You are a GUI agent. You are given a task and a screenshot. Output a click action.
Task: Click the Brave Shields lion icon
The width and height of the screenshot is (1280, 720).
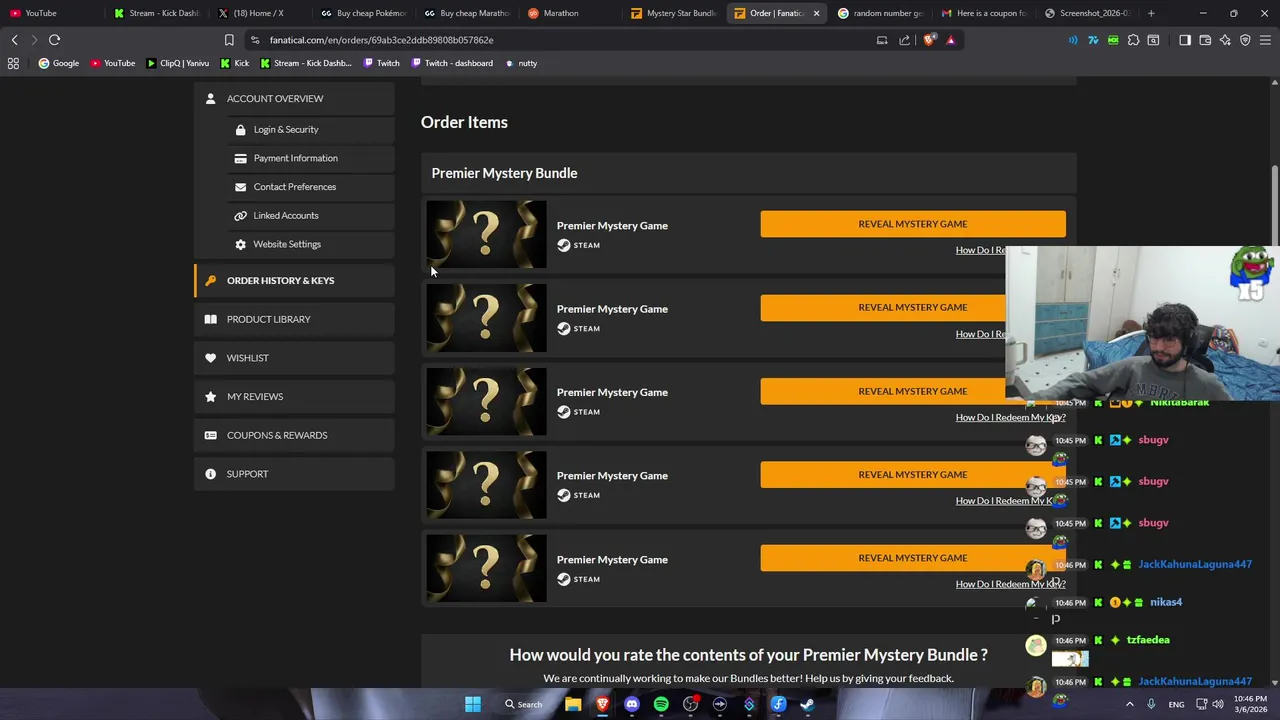click(x=930, y=40)
